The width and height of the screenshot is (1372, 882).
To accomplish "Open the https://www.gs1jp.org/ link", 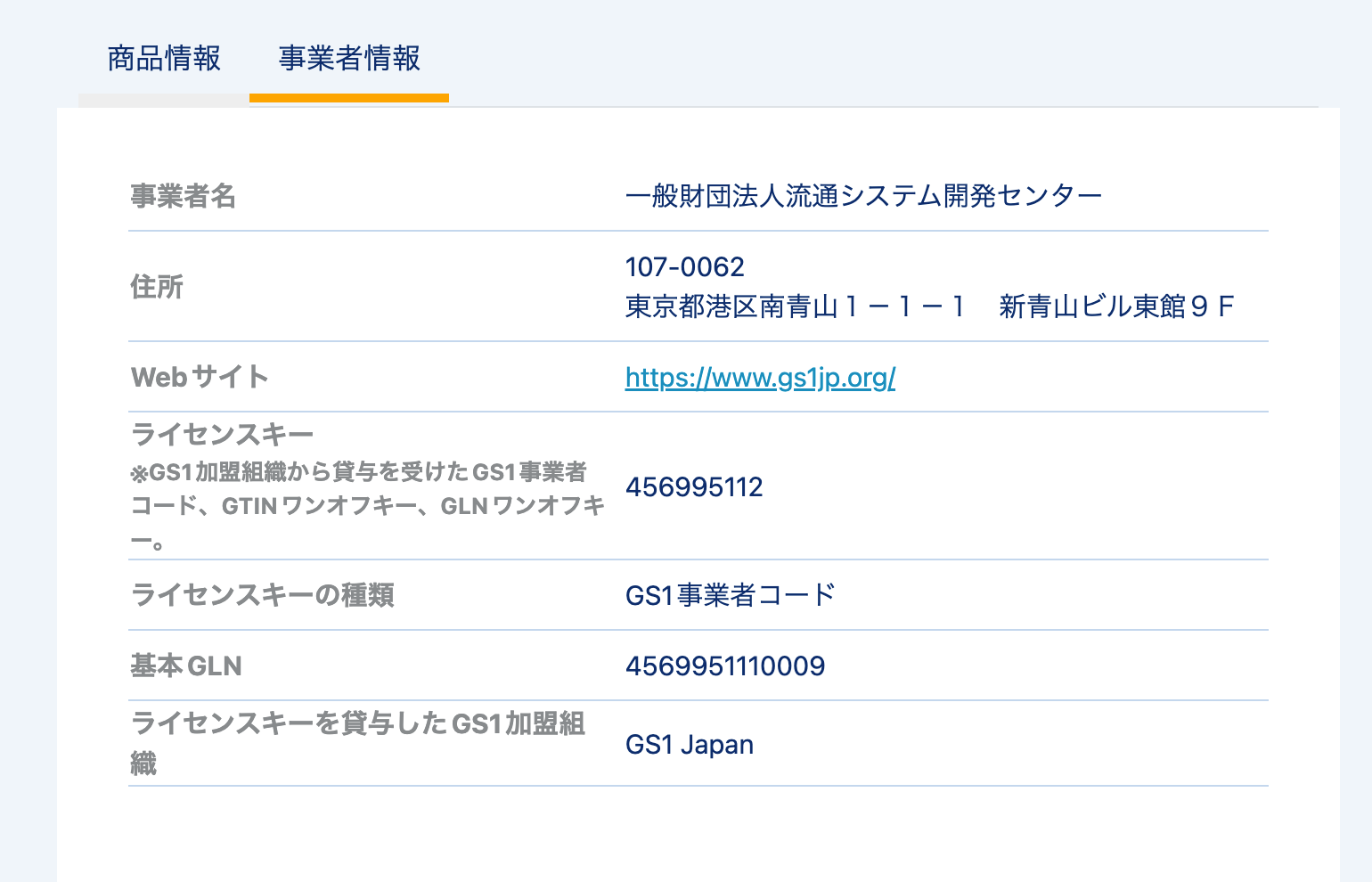I will pyautogui.click(x=760, y=377).
